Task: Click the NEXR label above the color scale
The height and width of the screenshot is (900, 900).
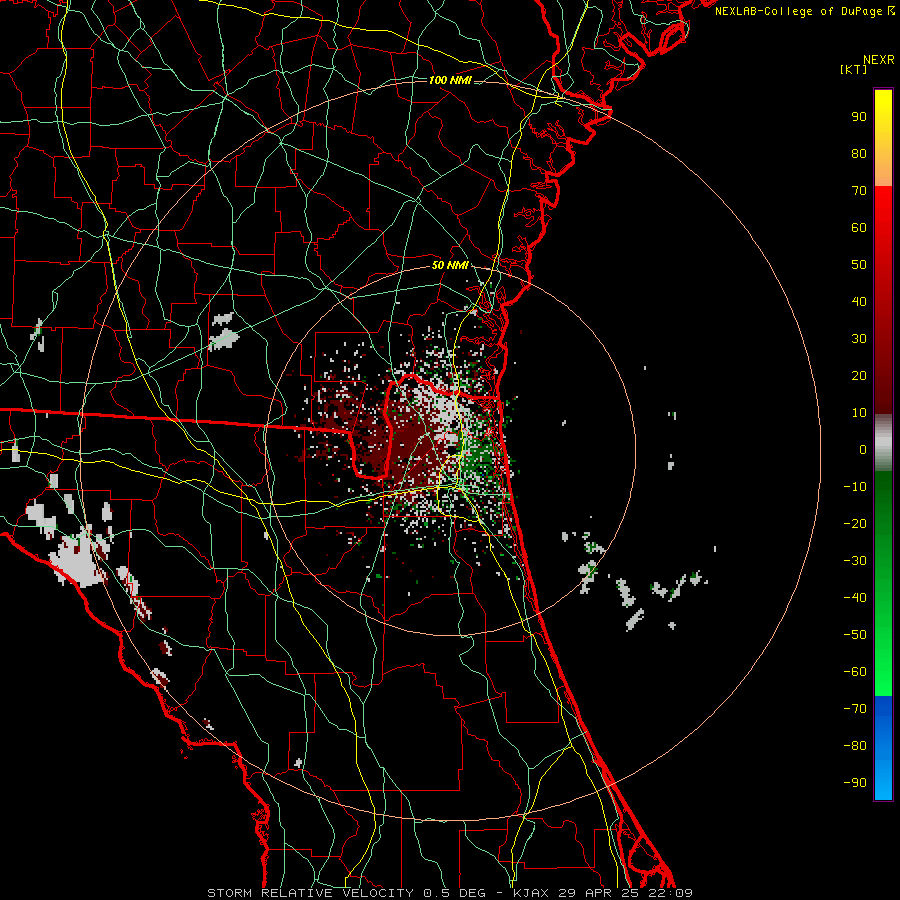Action: click(879, 60)
